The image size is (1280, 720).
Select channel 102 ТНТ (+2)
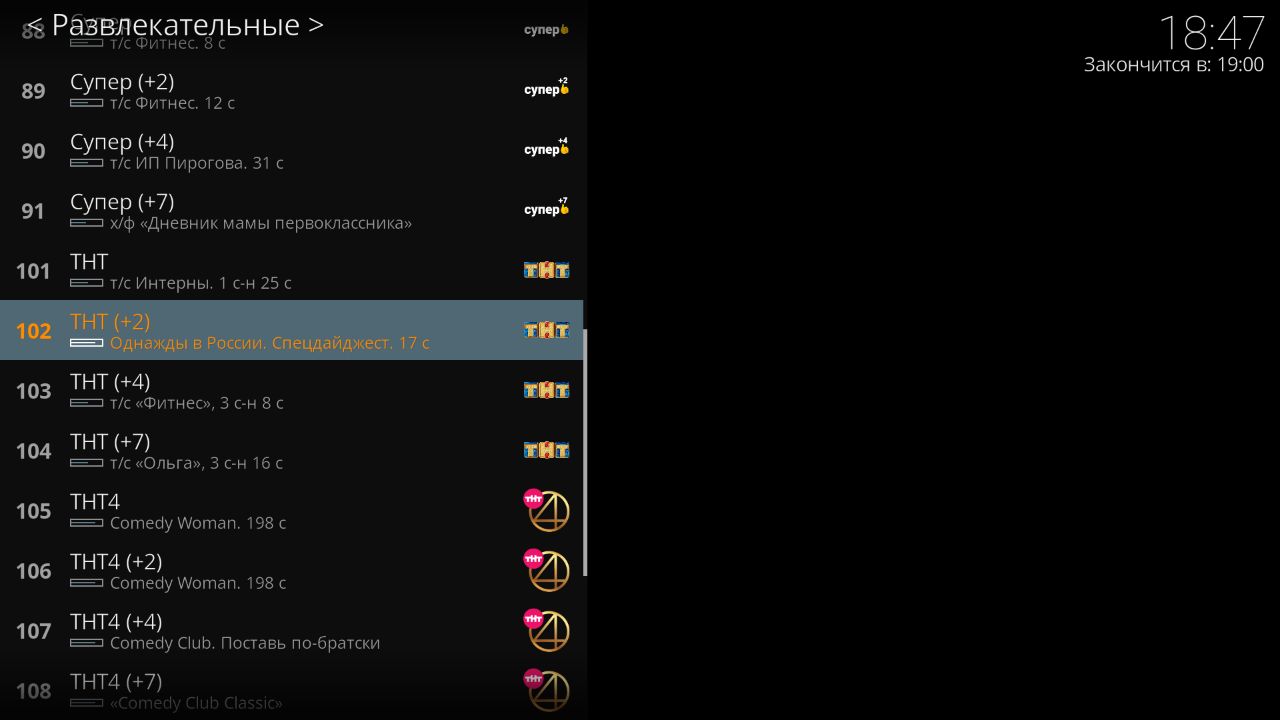(291, 330)
